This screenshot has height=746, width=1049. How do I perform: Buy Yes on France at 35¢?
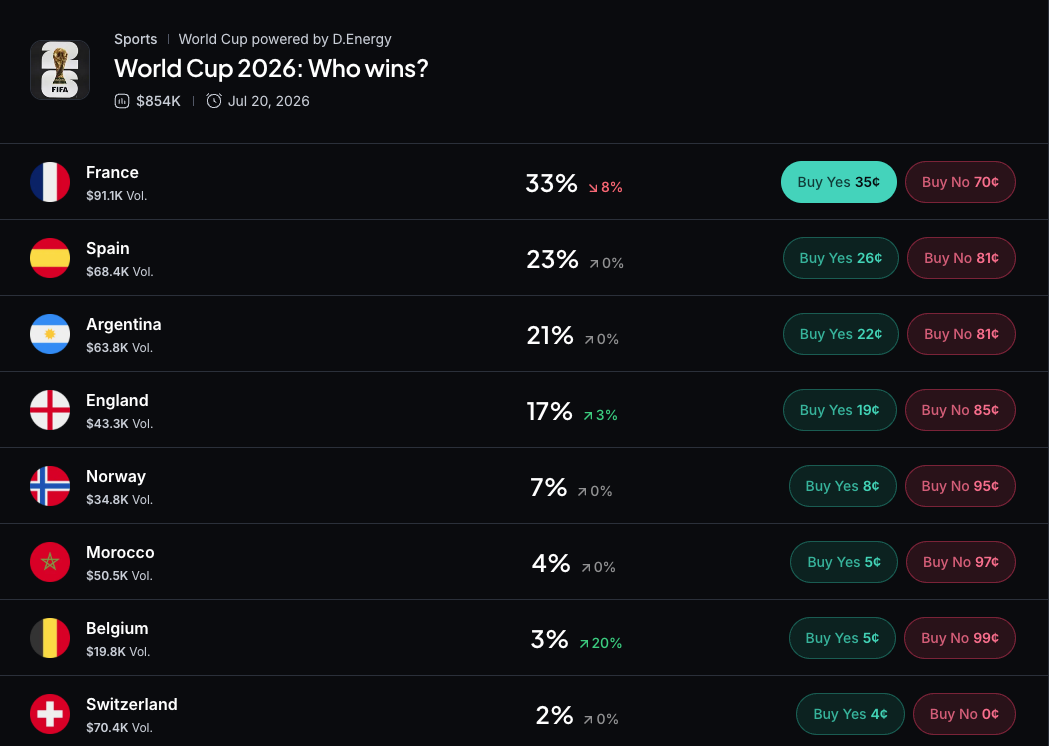(x=839, y=182)
